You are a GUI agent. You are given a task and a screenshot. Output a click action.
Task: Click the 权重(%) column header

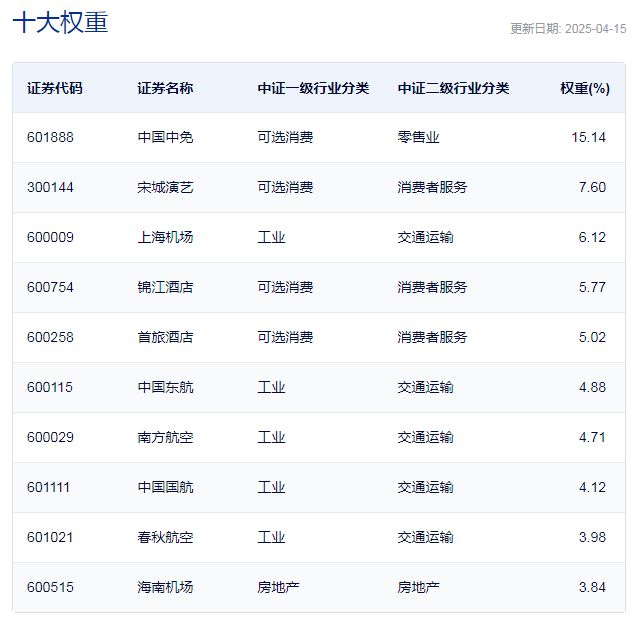pyautogui.click(x=585, y=88)
